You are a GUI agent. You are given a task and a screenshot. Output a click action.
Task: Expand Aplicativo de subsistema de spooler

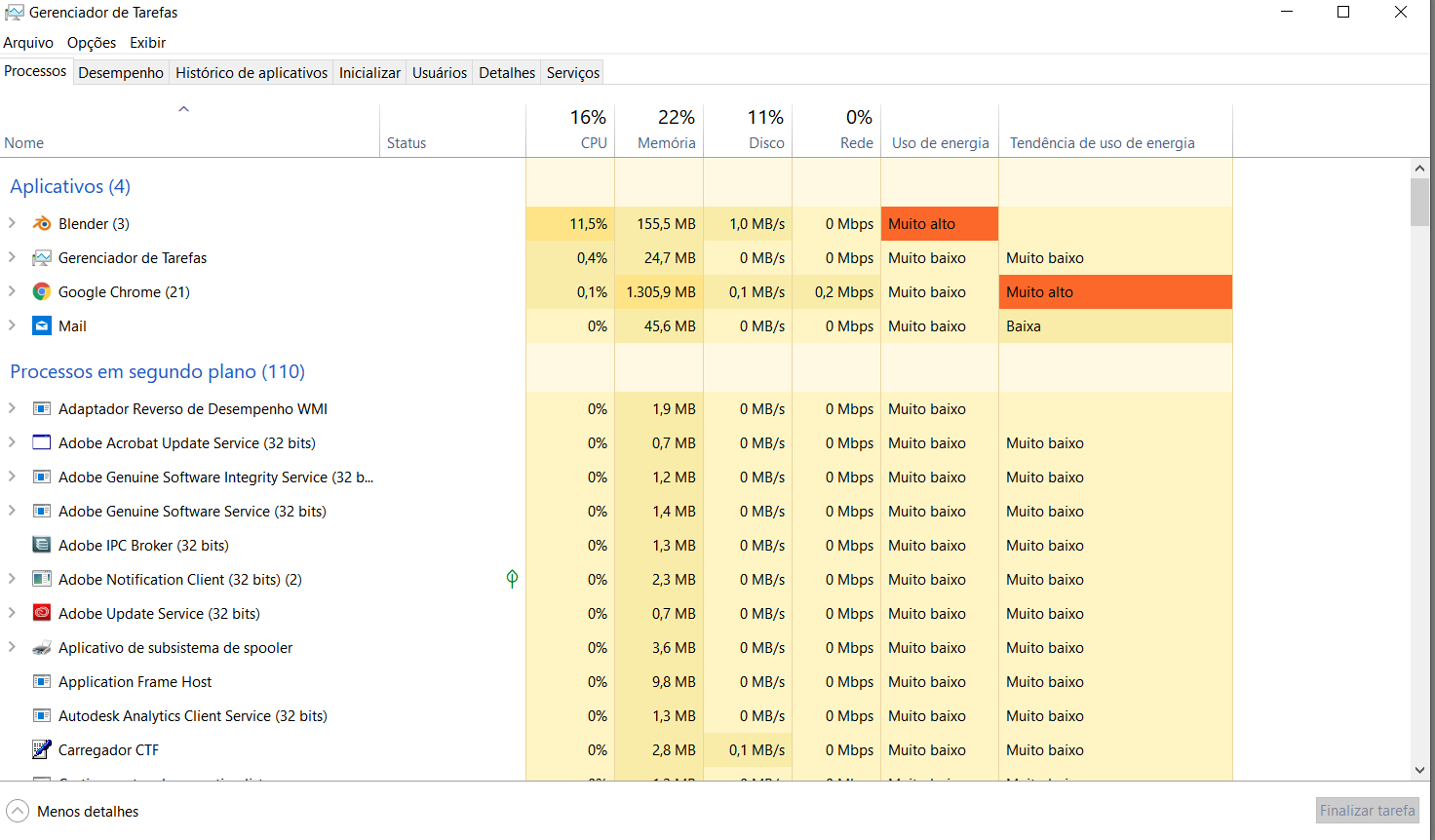(12, 647)
